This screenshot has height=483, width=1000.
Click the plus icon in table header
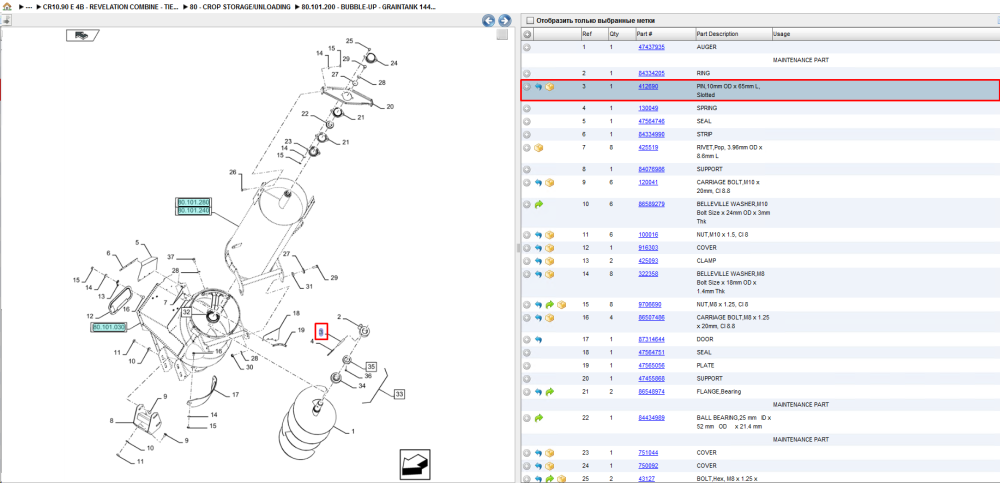coord(527,34)
